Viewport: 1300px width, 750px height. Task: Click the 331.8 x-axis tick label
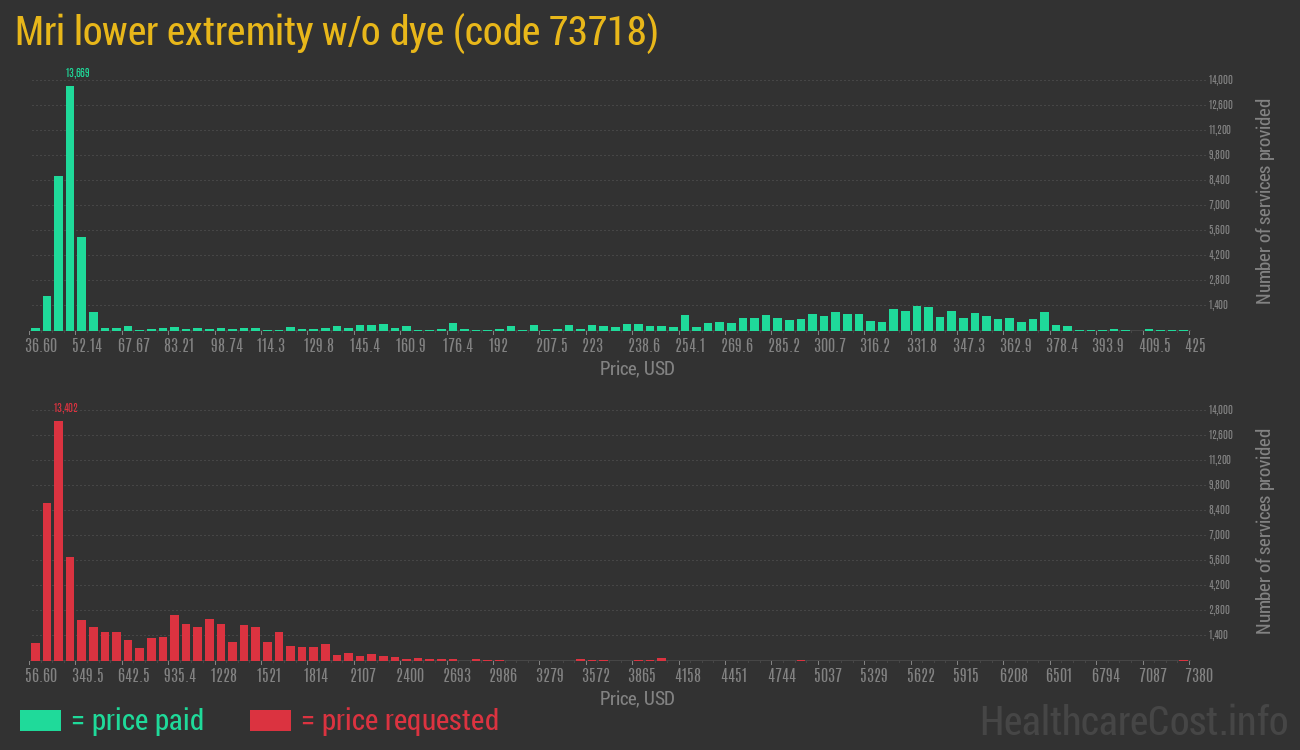(921, 346)
